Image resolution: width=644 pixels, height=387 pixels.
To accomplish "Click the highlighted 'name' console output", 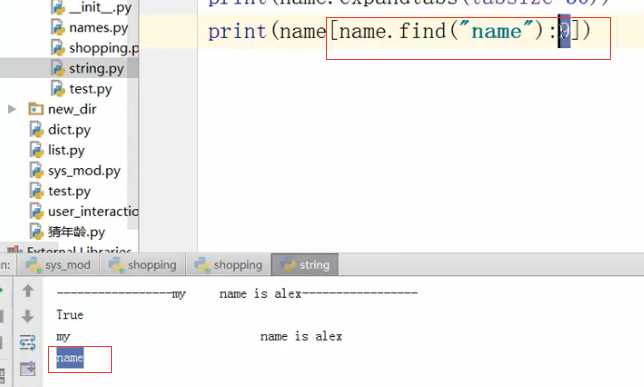I will pyautogui.click(x=70, y=358).
